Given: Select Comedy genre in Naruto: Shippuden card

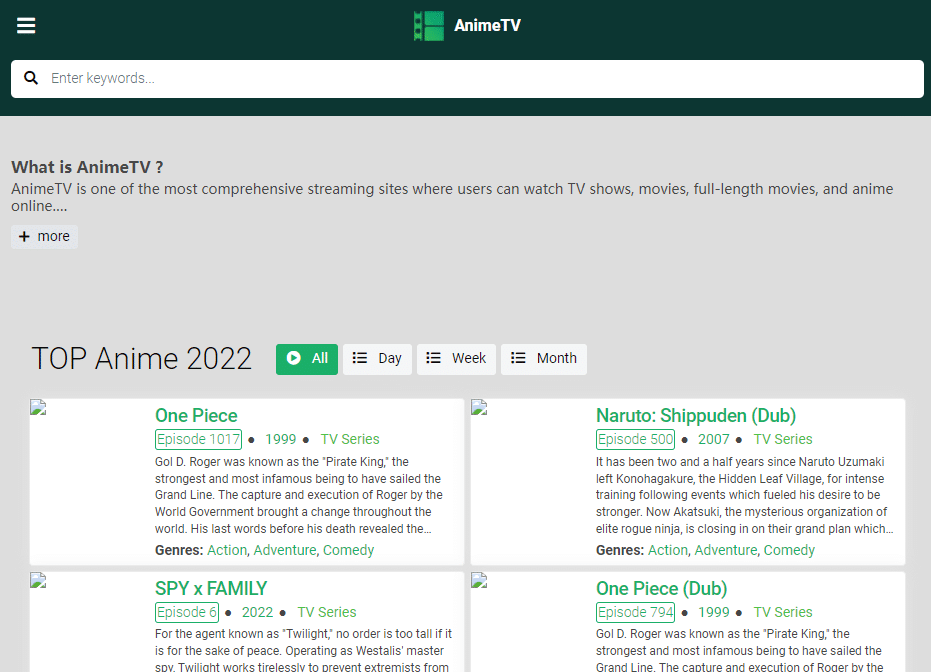Looking at the screenshot, I should coord(789,550).
